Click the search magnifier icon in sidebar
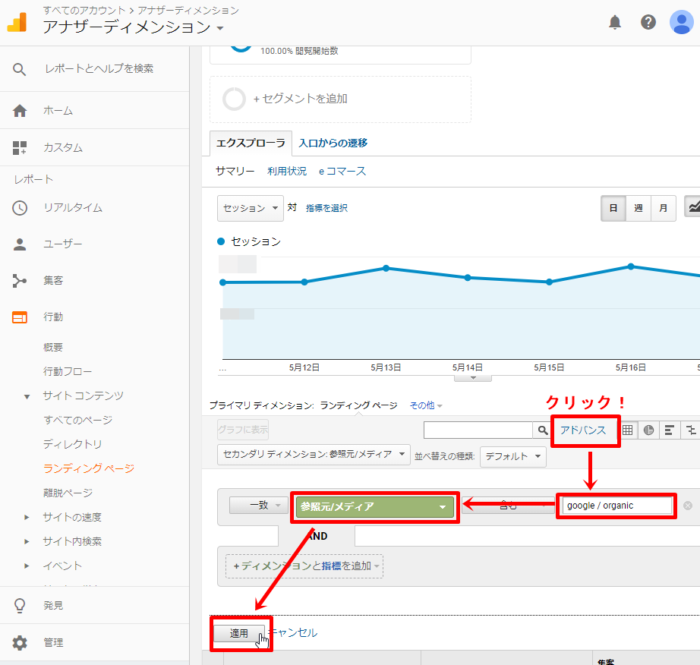 tap(19, 69)
